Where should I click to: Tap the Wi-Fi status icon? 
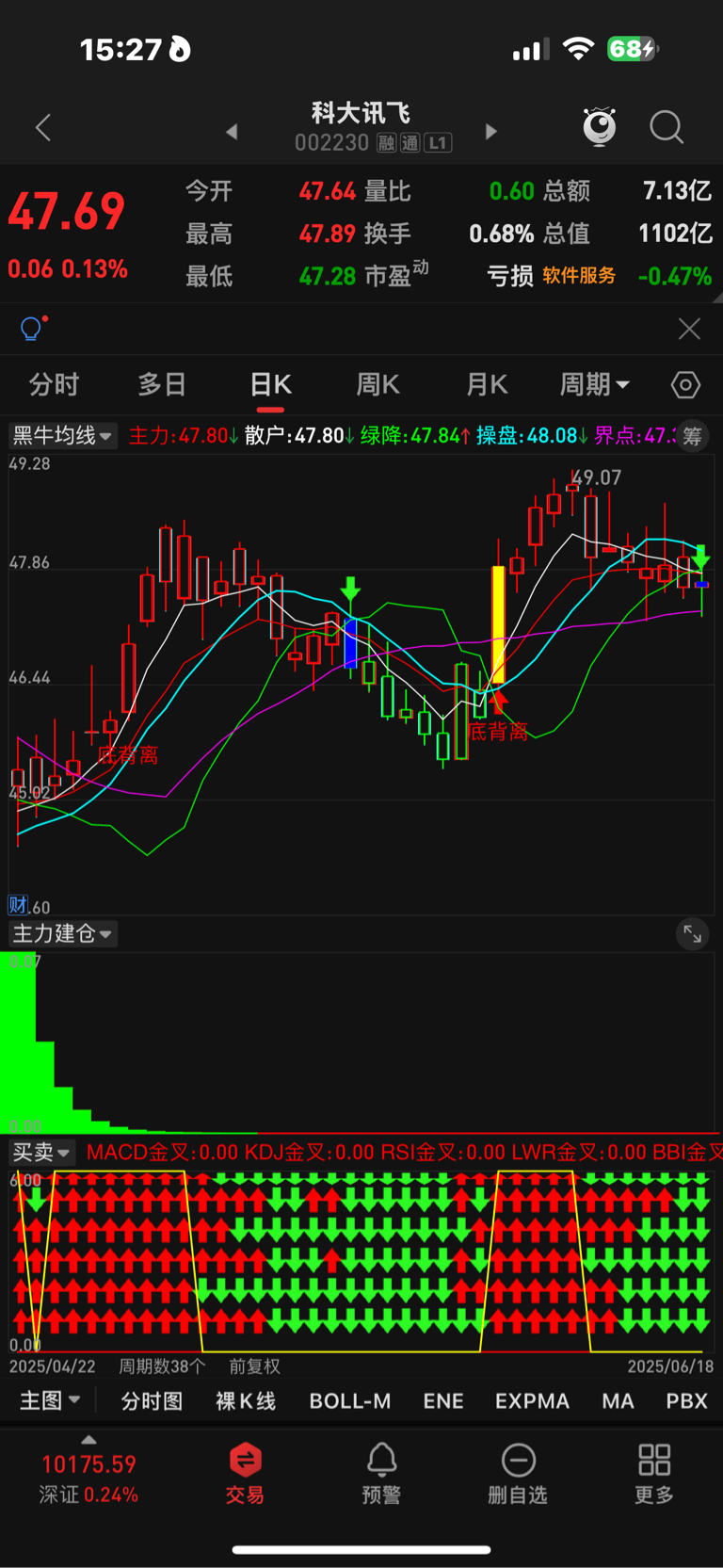(578, 49)
